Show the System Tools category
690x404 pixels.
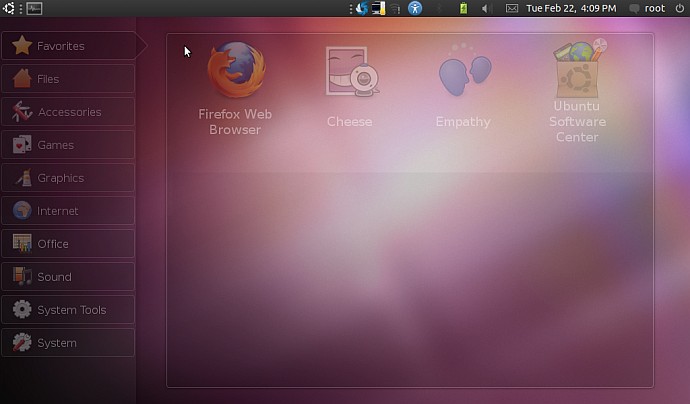[69, 310]
